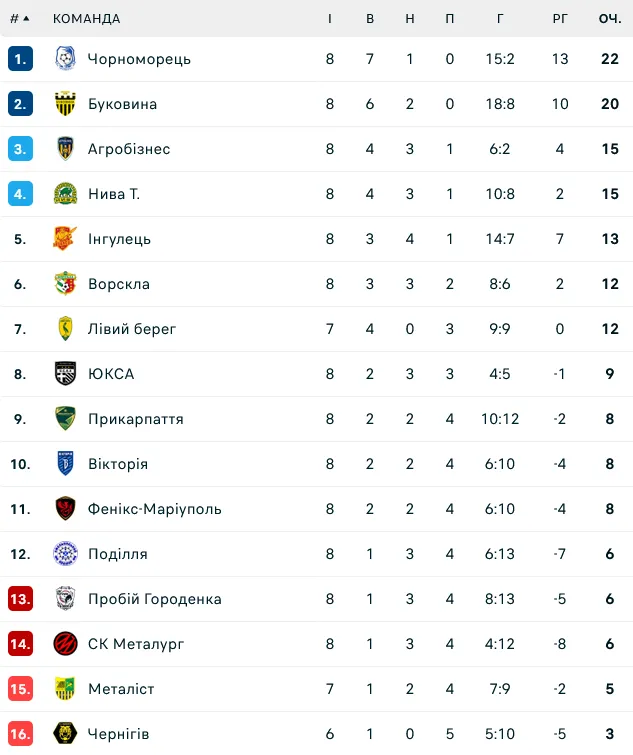Open the Пробій Городенка team page

[x=155, y=599]
